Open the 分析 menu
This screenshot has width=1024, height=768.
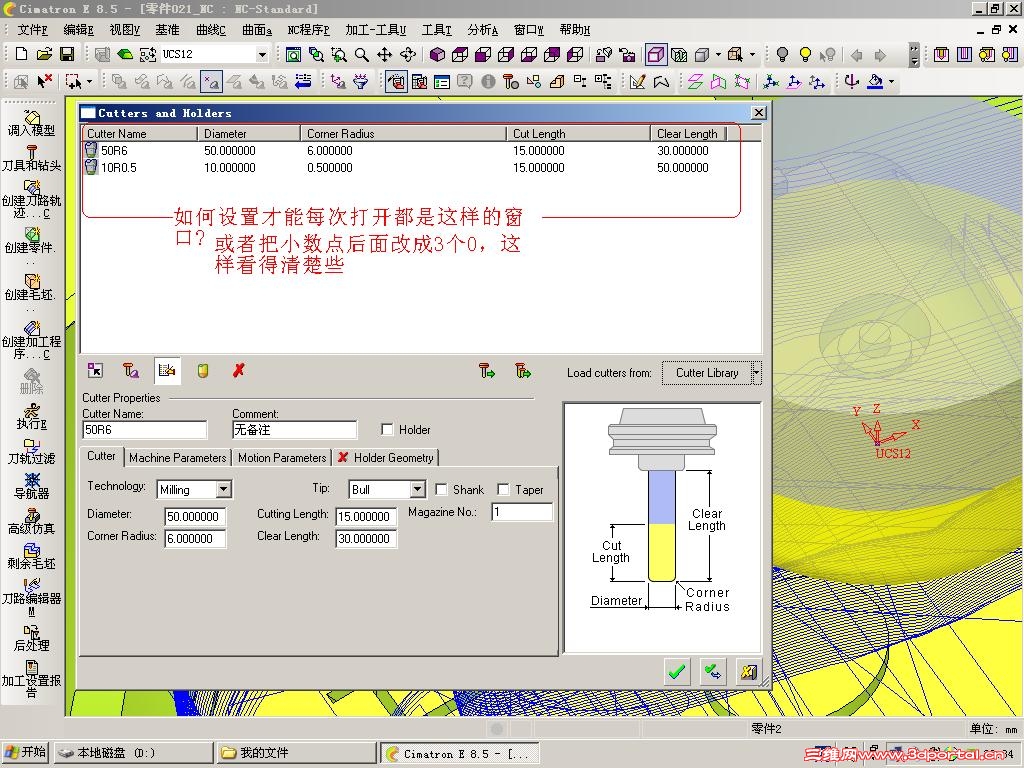(x=483, y=30)
